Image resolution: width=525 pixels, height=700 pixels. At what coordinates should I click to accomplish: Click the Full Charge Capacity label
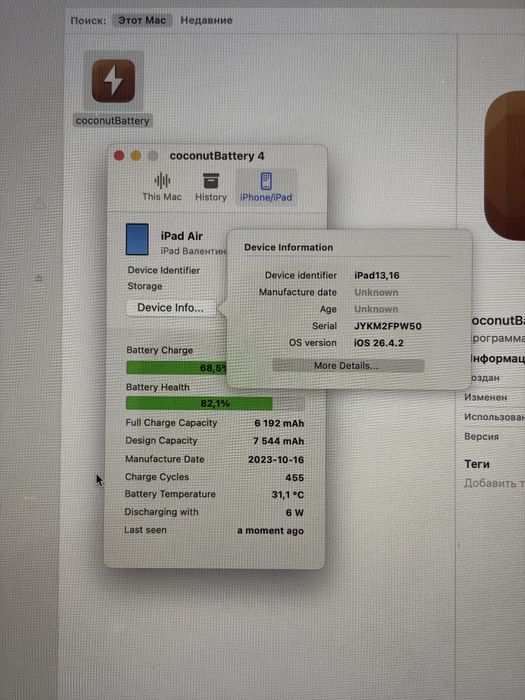point(171,423)
